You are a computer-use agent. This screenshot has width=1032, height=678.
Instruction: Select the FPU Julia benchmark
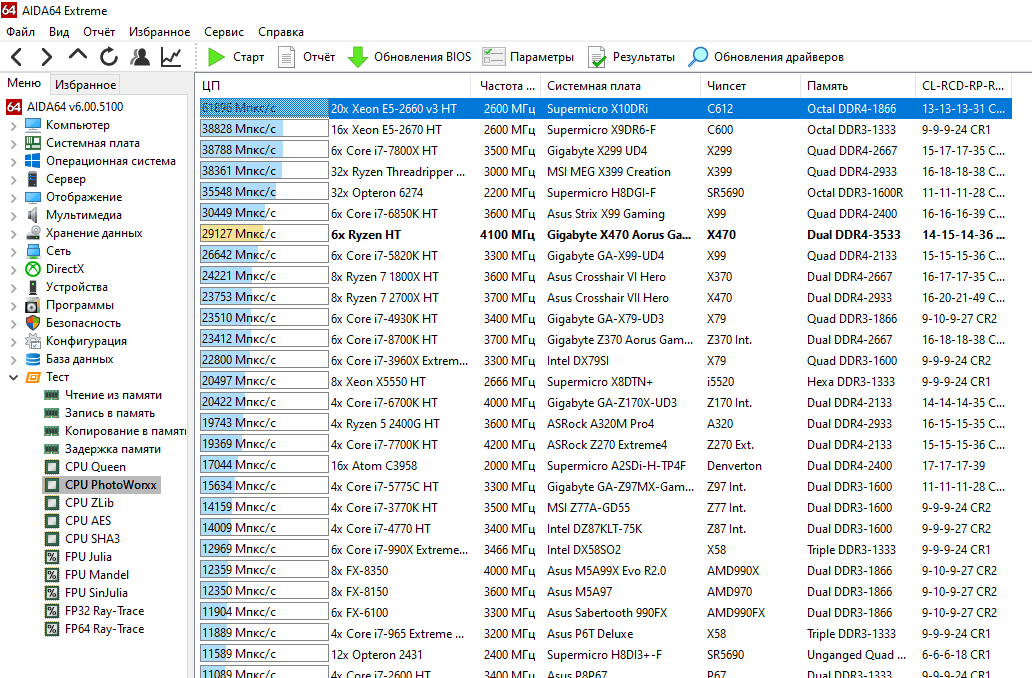coord(88,557)
